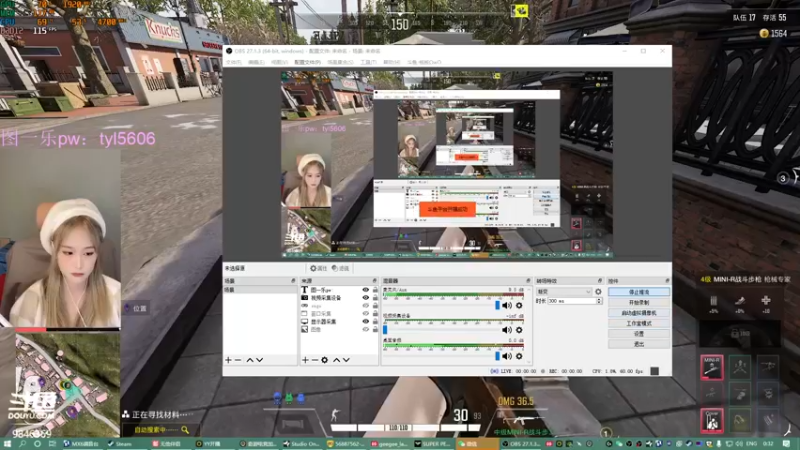Viewport: 800px width, 450px height.
Task: Move the source up with the Sources up arrow
Action: 337,360
